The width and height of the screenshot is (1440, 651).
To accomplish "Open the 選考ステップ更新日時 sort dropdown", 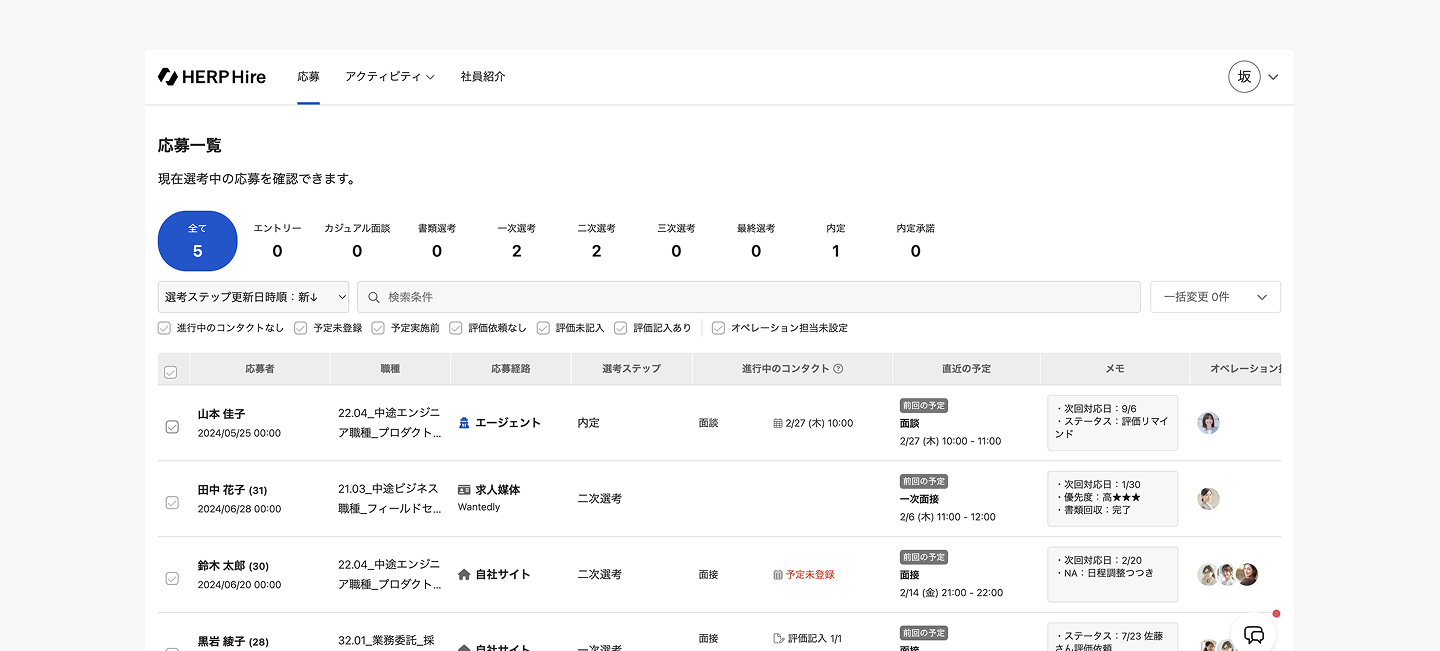I will (x=253, y=297).
